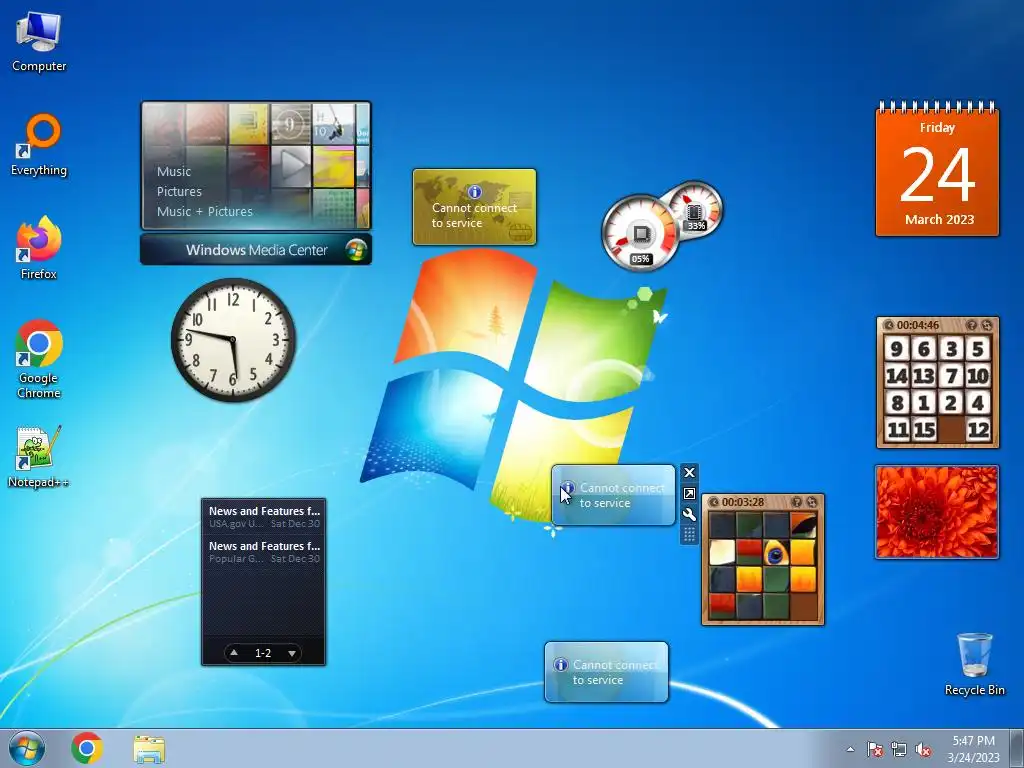Image resolution: width=1024 pixels, height=768 pixels.
Task: Open the Notepad++ desktop shortcut
Action: coord(39,457)
